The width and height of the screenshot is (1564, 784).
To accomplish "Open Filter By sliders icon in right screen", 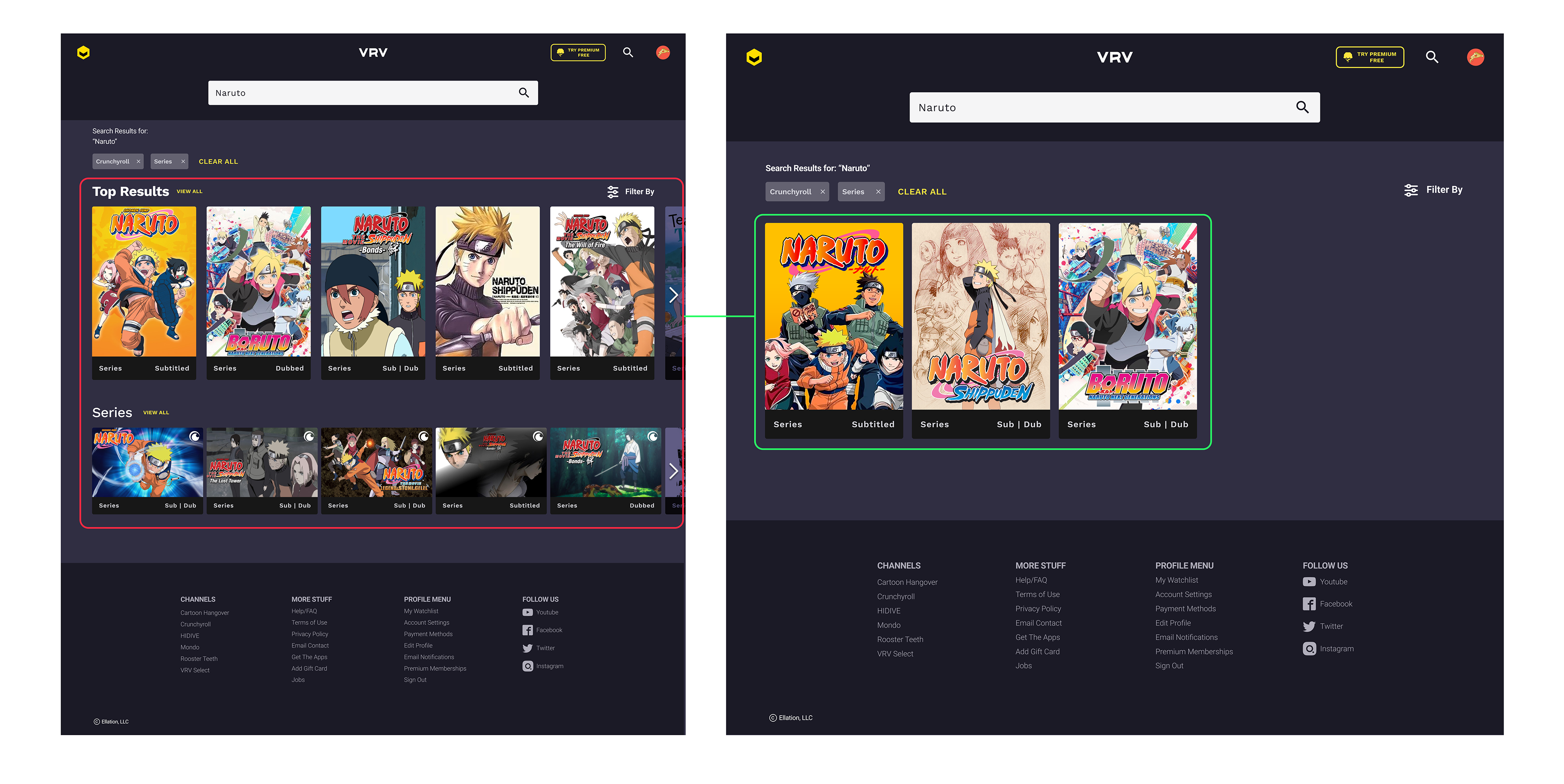I will coord(1411,190).
